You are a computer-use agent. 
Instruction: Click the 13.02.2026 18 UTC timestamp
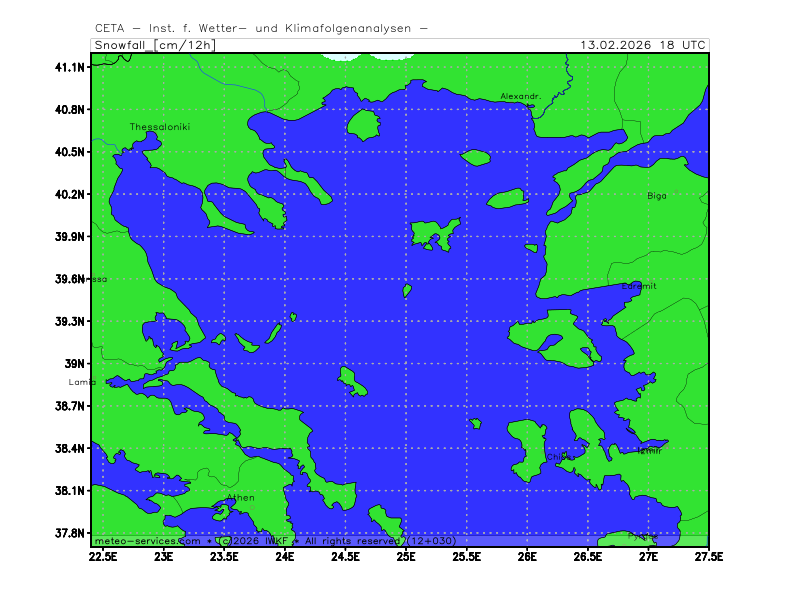644,45
